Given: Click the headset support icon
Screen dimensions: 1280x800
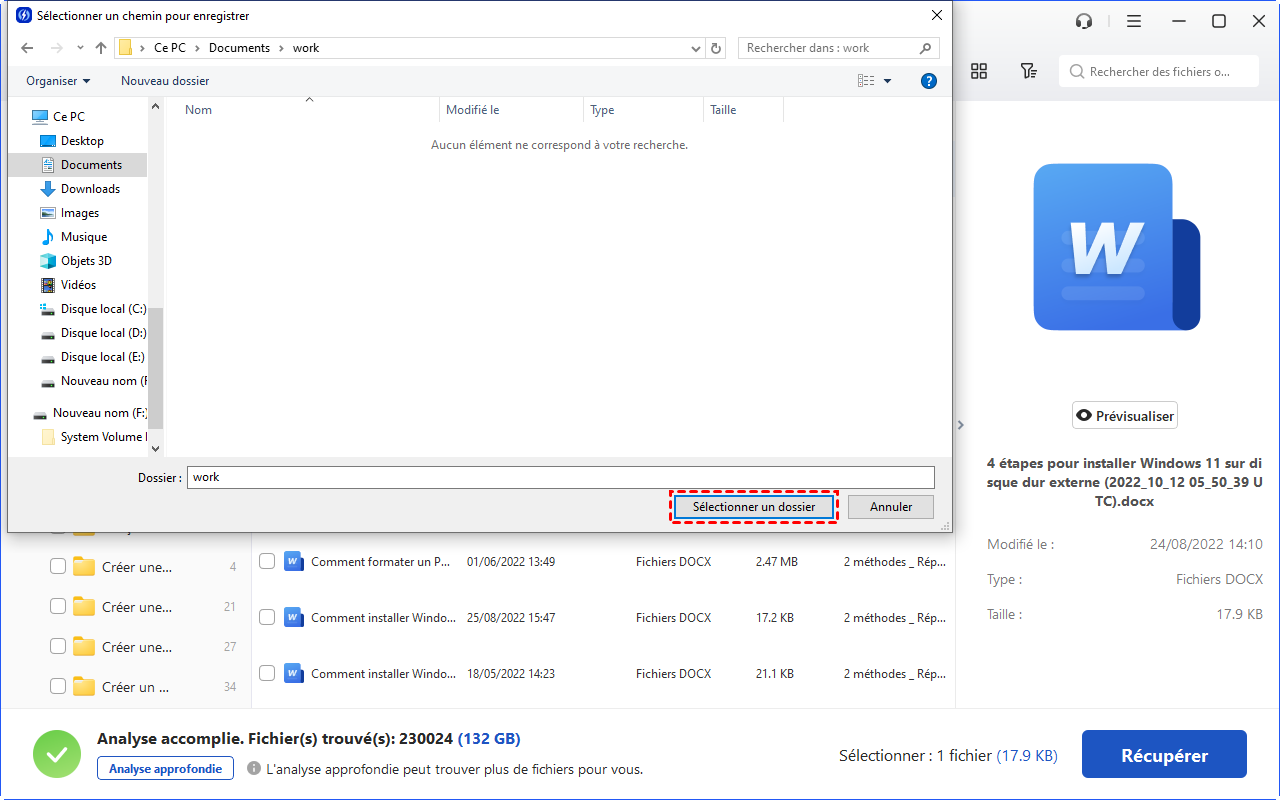Looking at the screenshot, I should (x=1084, y=21).
